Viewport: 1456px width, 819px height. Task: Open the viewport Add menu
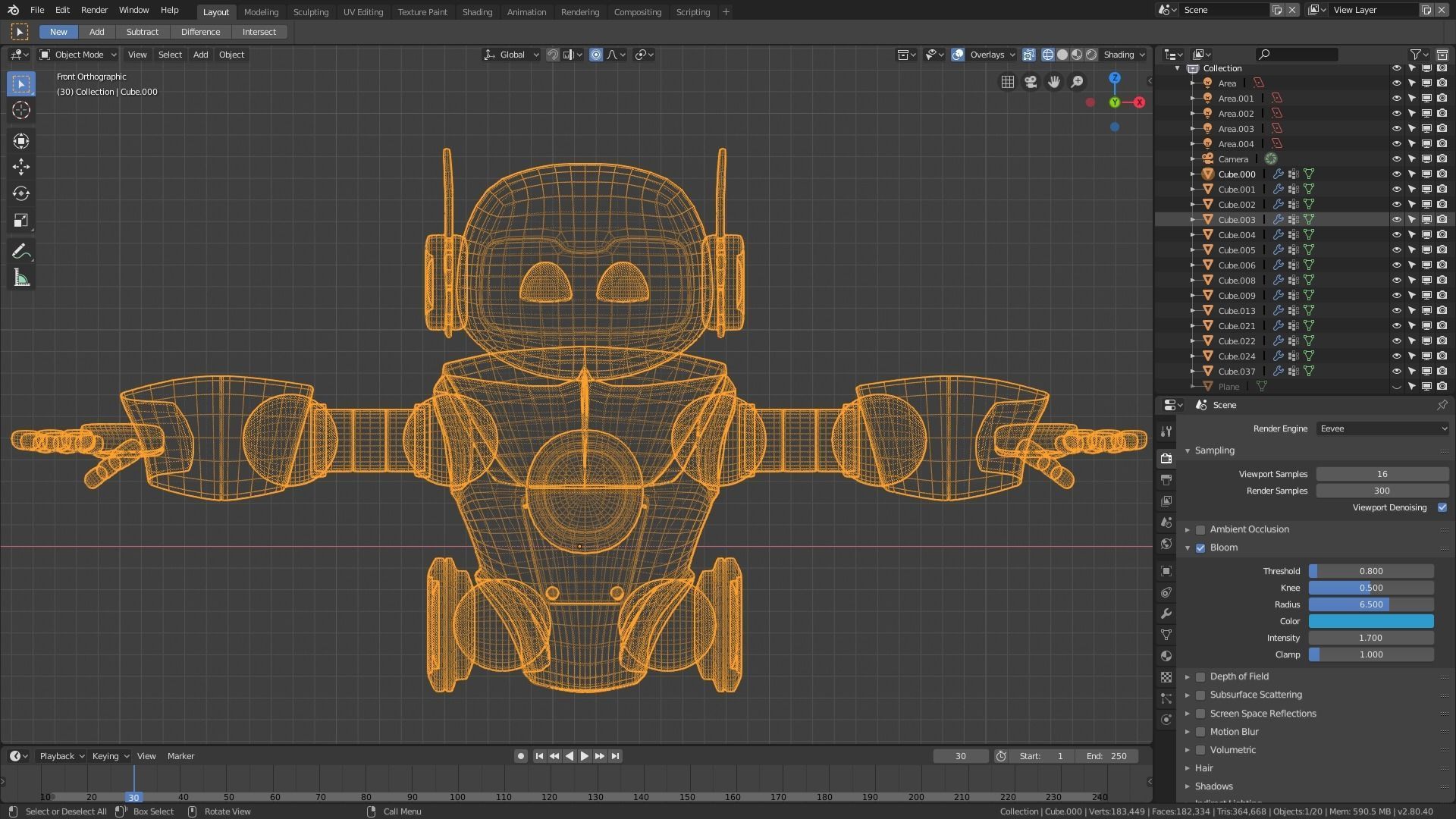click(x=200, y=55)
